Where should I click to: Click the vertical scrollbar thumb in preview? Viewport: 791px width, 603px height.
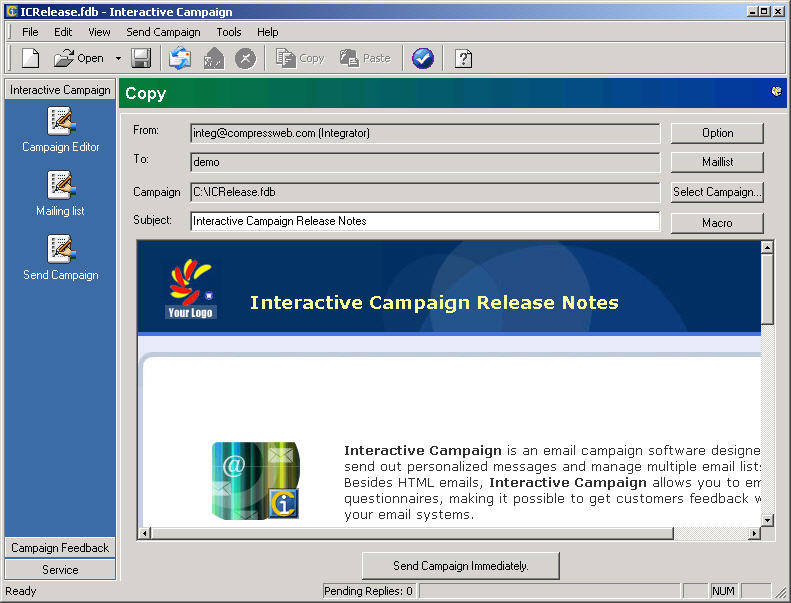pos(767,289)
